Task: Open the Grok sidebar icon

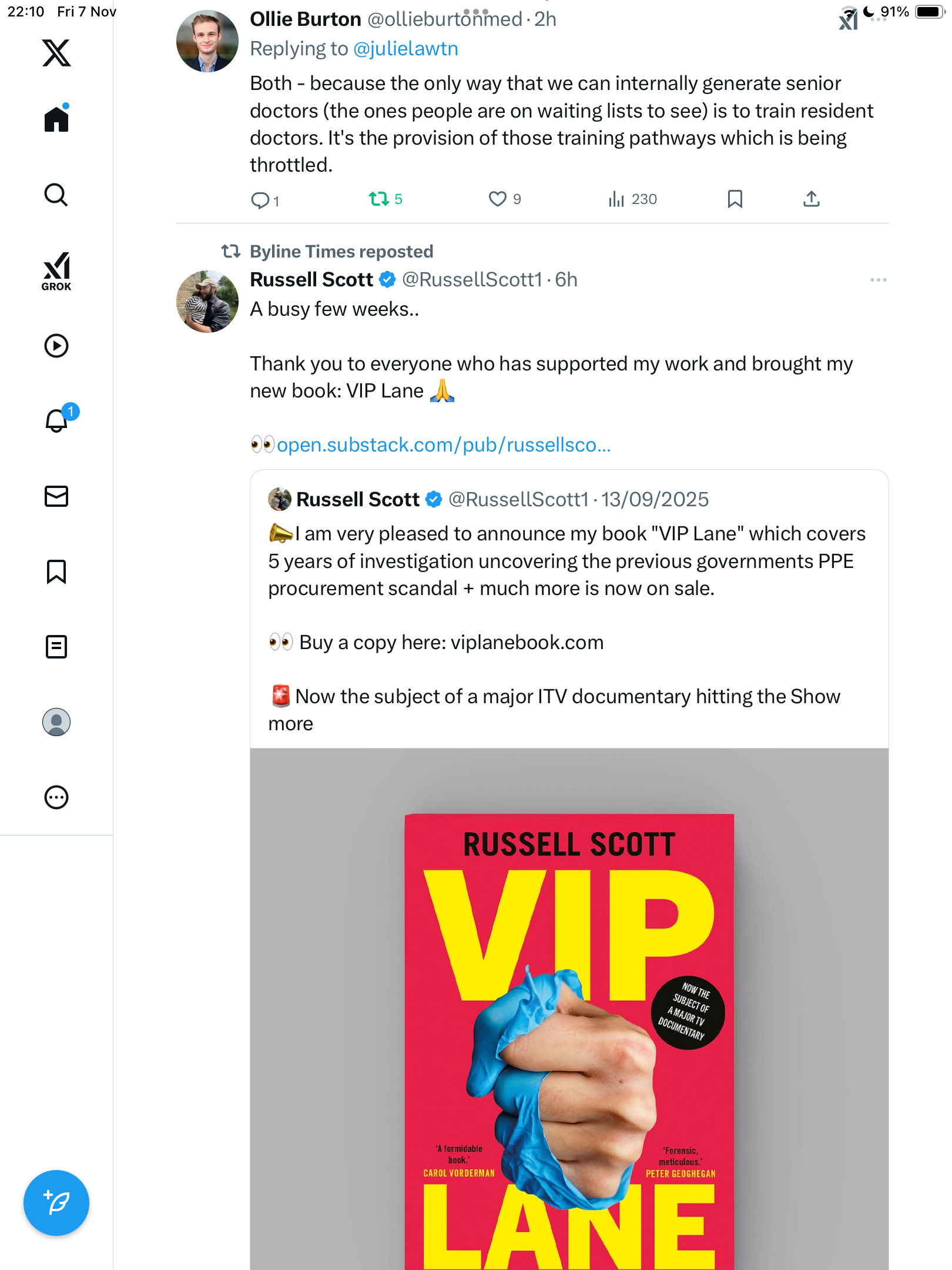Action: point(56,272)
